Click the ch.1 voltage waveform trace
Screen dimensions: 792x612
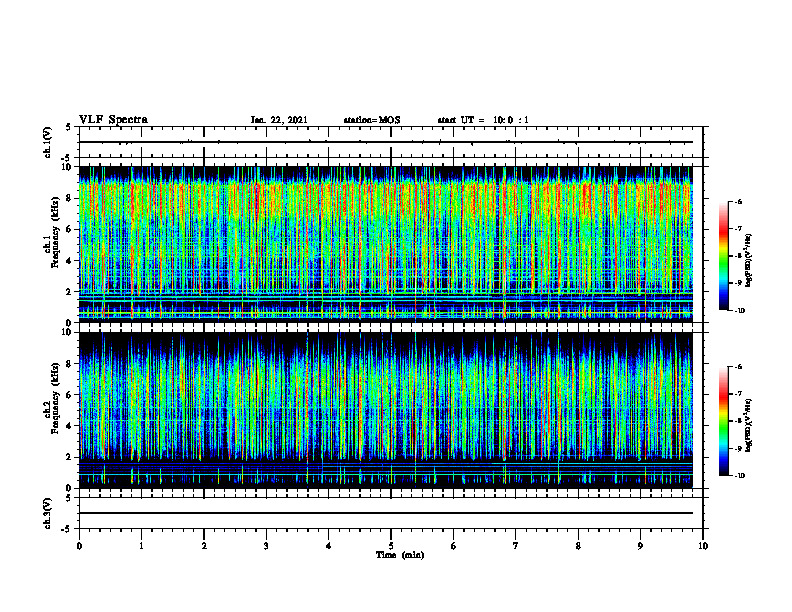click(x=385, y=142)
